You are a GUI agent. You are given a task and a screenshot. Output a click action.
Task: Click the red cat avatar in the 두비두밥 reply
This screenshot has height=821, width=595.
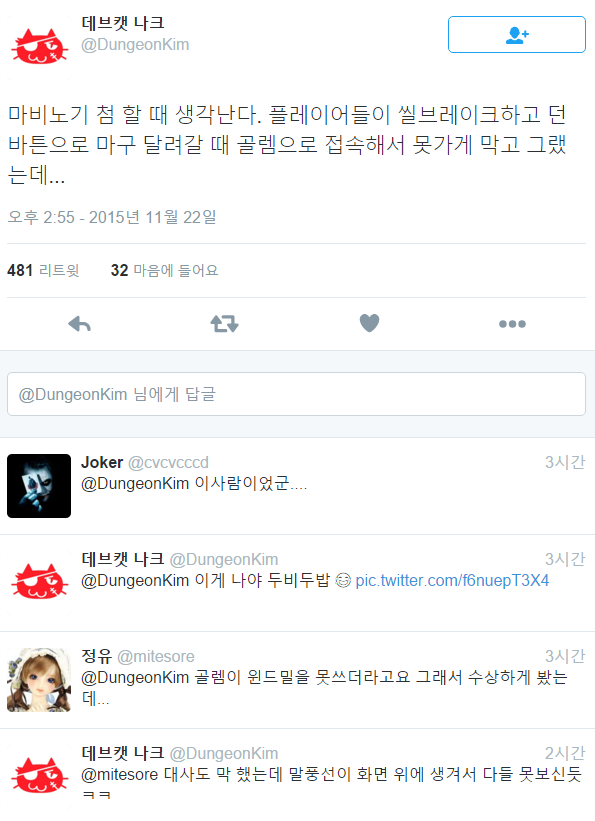coord(39,582)
